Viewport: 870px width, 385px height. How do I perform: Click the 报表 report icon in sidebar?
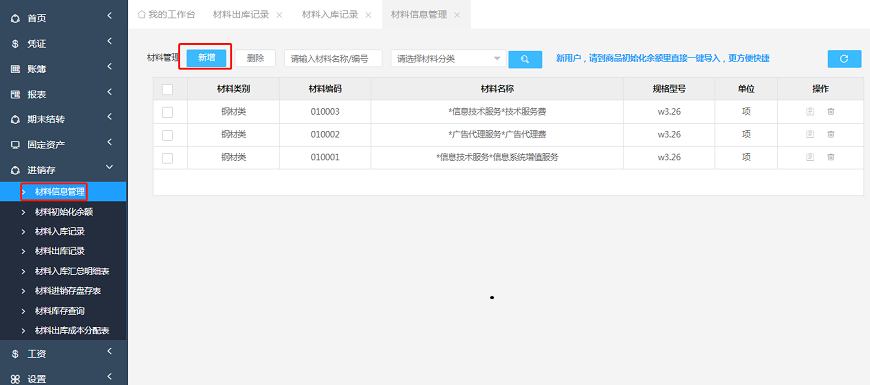[16, 94]
